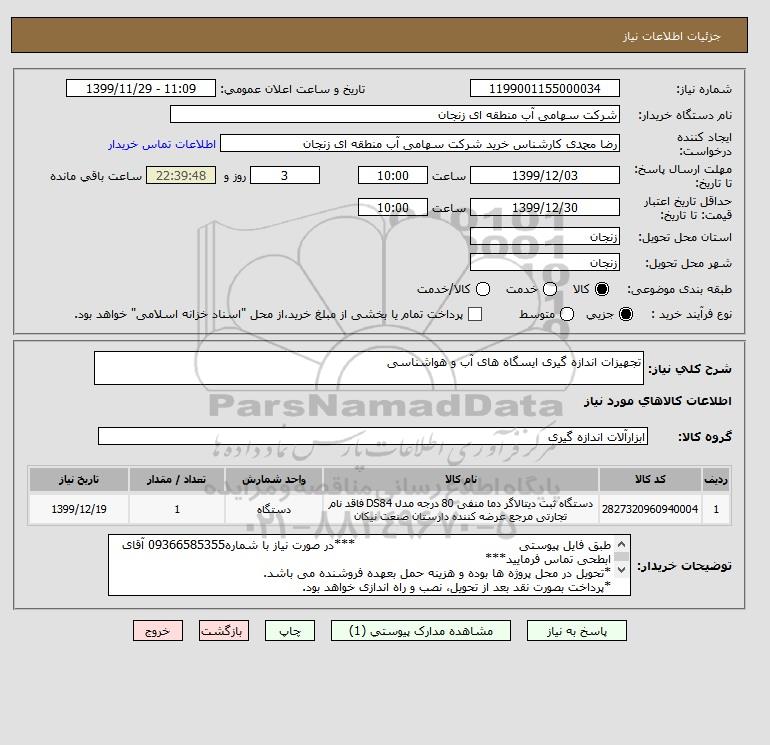
Task: Click the response deadline date 1399/12/03
Action: (545, 175)
